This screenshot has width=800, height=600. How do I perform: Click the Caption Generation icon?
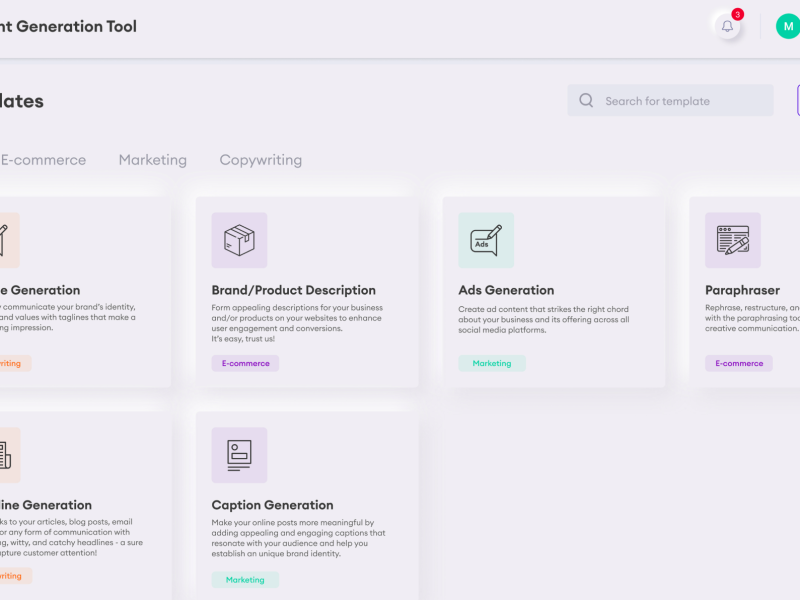point(239,455)
